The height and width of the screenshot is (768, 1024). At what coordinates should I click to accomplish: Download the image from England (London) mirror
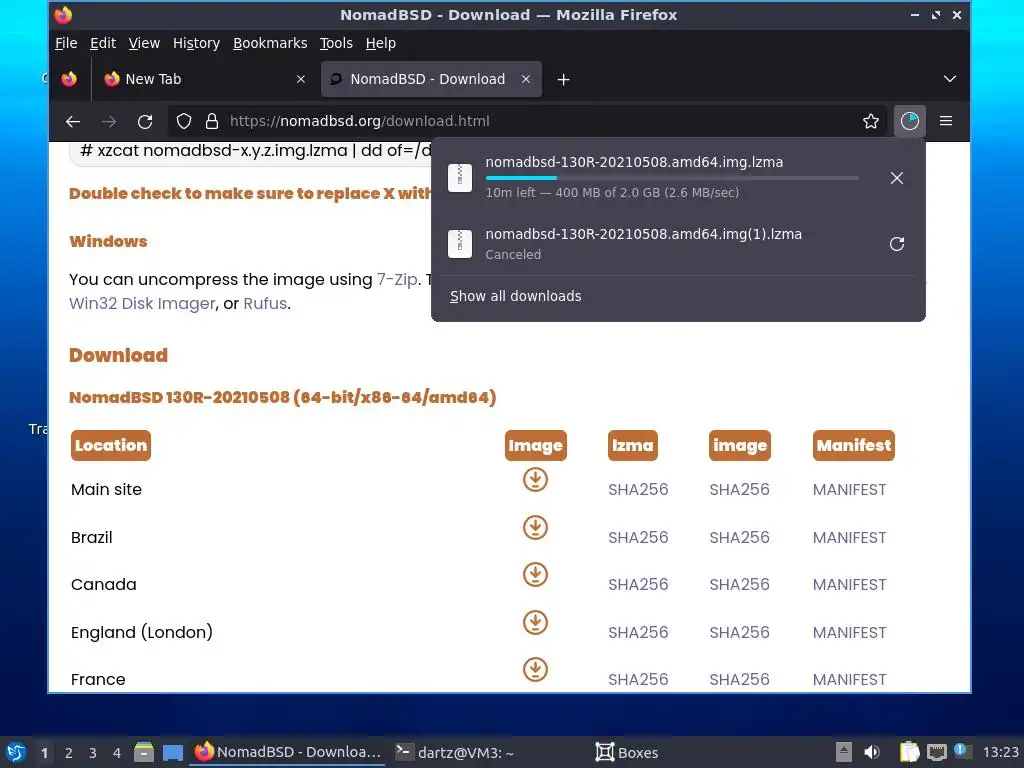[535, 622]
